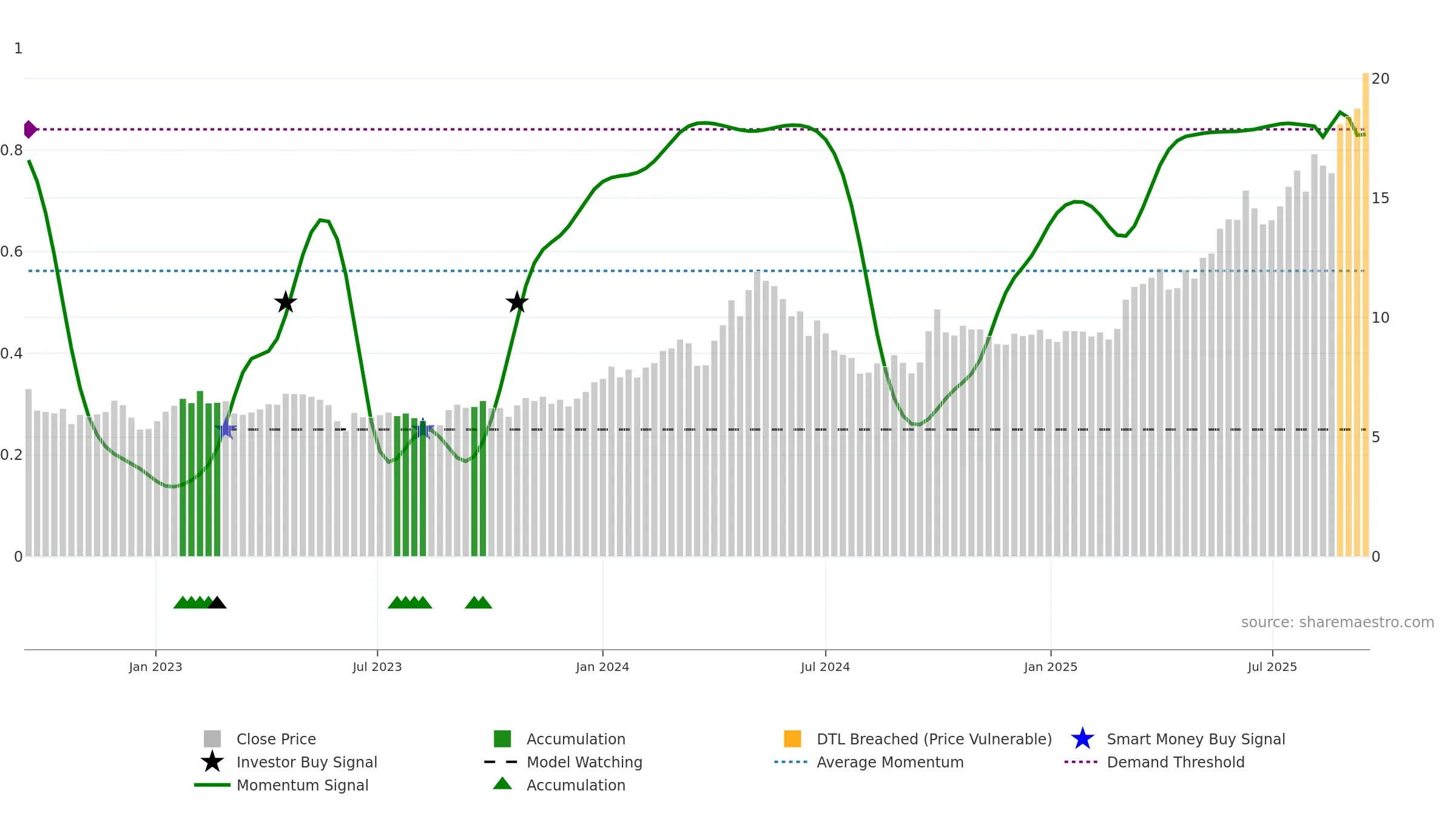Click the right axis value 10
Screen dimensions: 1456x819
[1380, 318]
